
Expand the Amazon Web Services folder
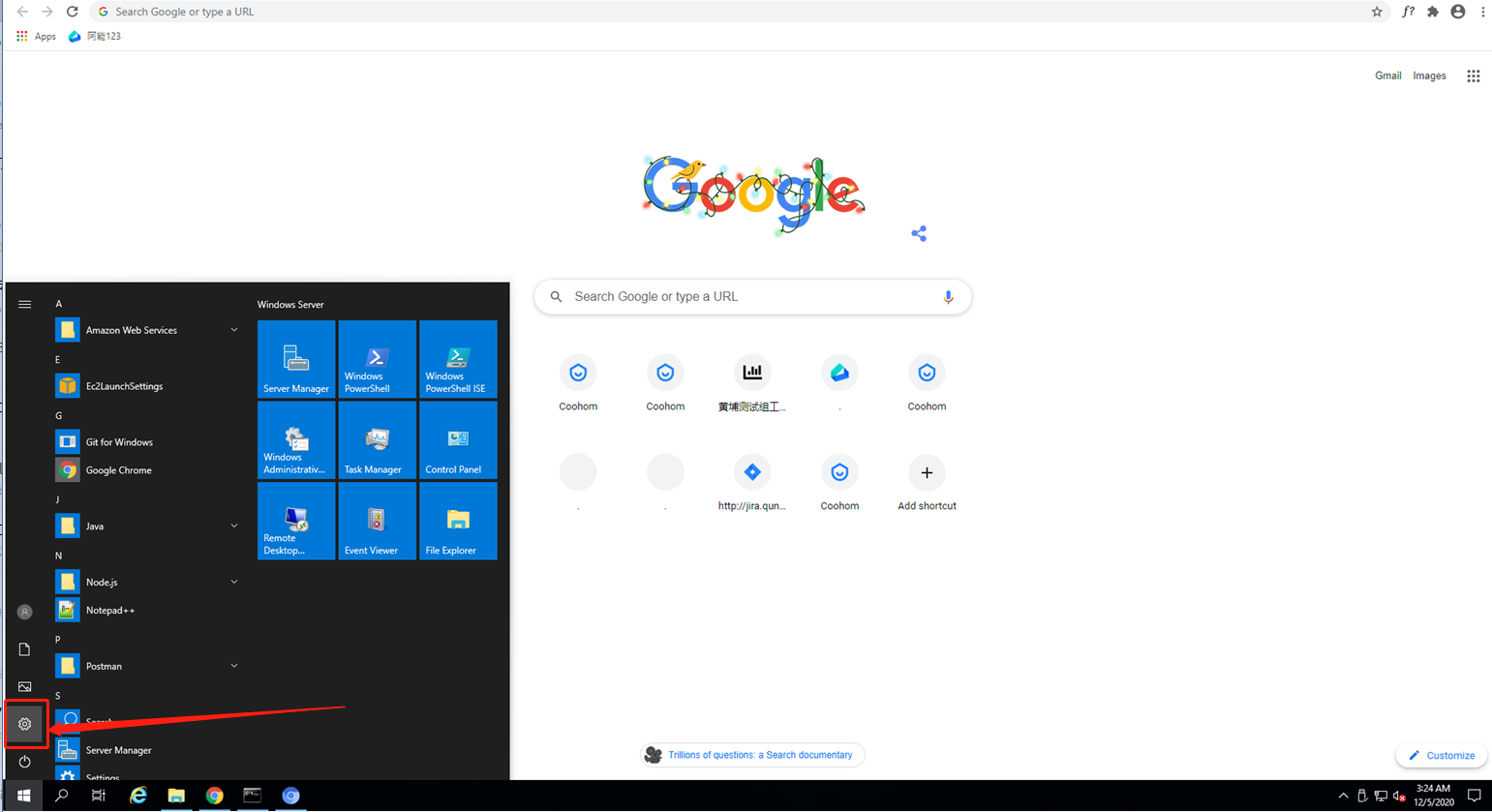pos(147,330)
